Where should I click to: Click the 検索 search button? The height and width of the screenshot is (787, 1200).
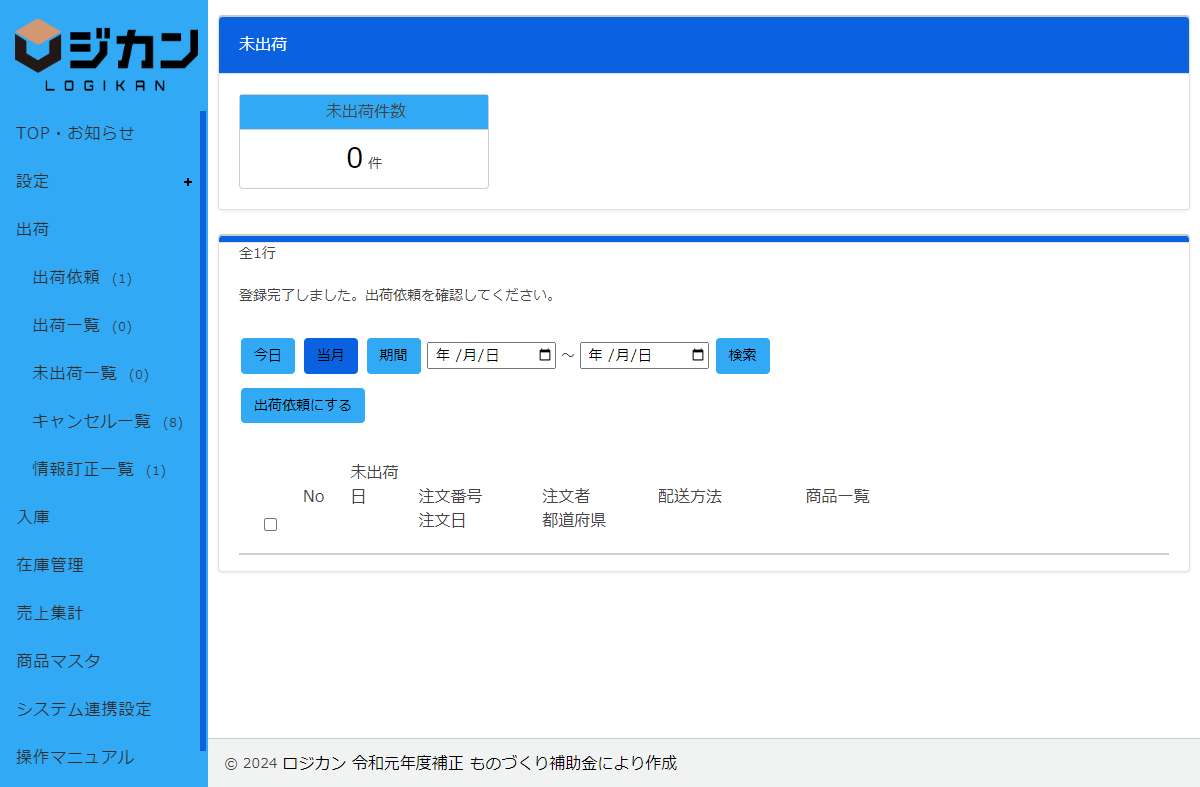[x=742, y=356]
